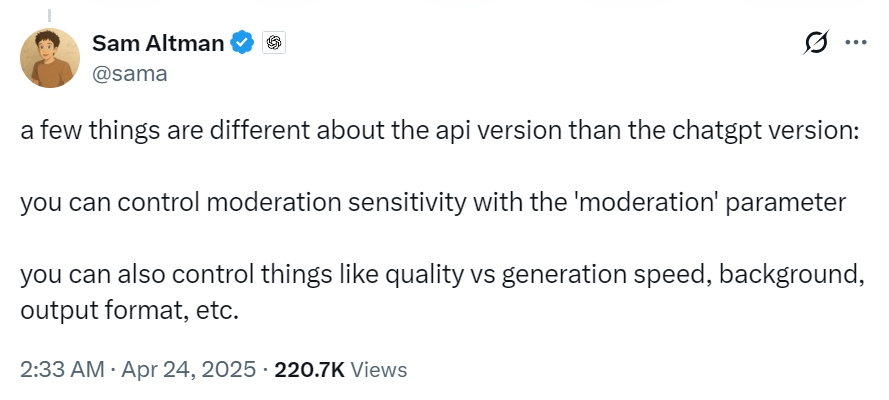Click the Apr 24, 2025 date
This screenshot has height=400, width=889.
[188, 369]
